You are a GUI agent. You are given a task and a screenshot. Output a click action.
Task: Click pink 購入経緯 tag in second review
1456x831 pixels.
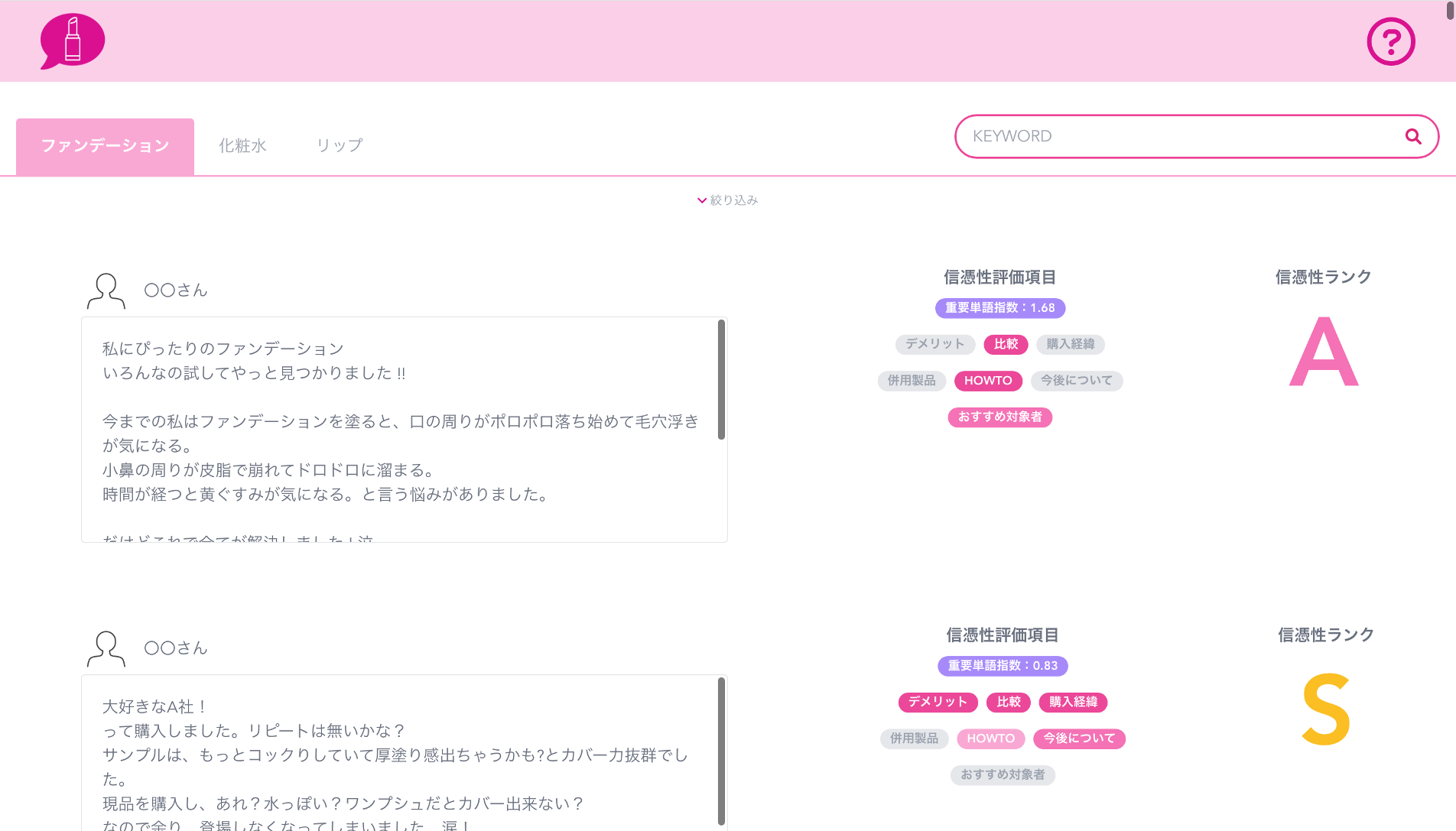pos(1074,702)
